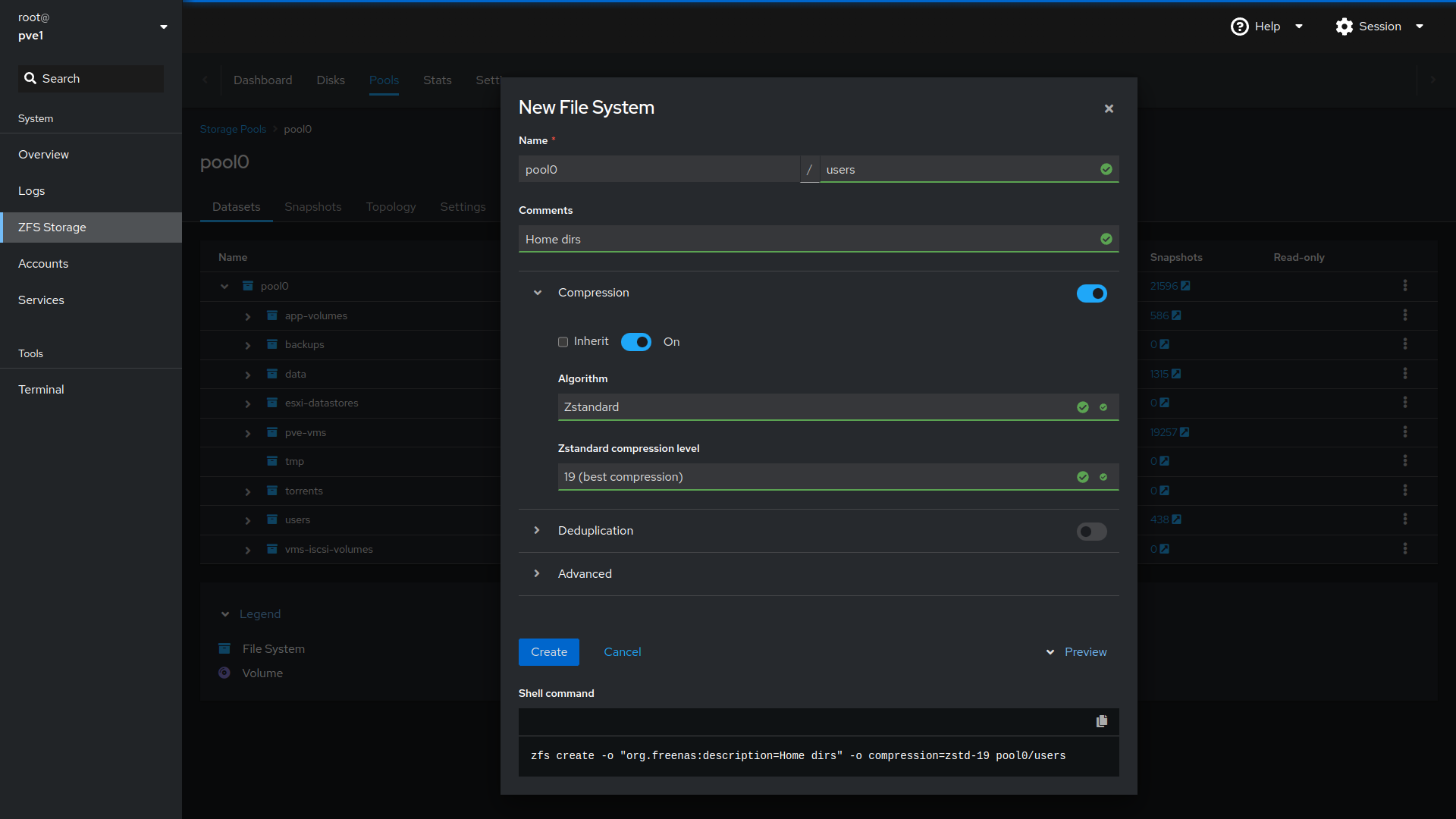Click file system icon next to tmp
Viewport: 1456px width, 819px height.
272,461
